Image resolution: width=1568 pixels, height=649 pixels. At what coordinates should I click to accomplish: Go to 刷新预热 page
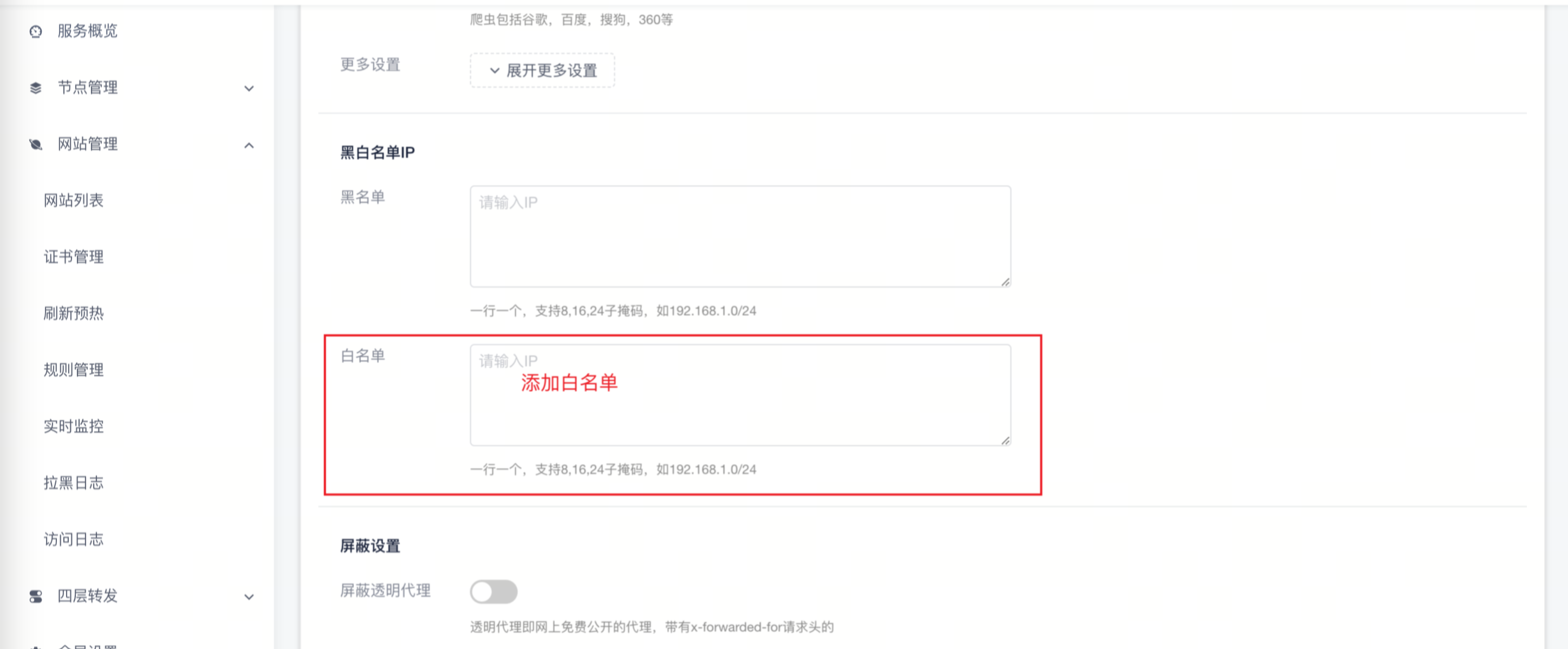(x=74, y=314)
